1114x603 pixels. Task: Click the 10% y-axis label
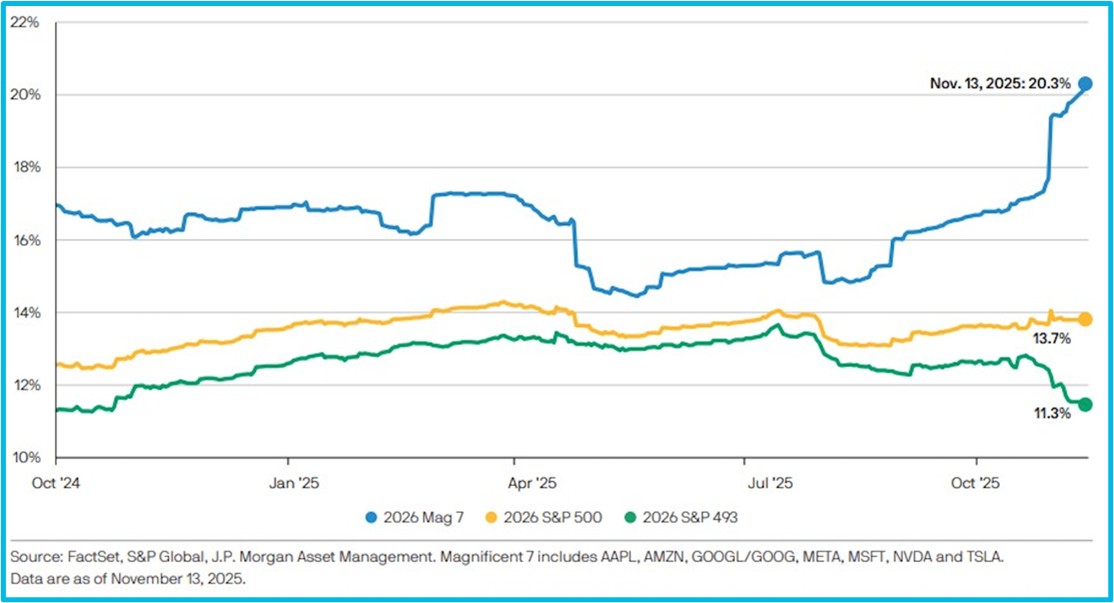tap(25, 458)
